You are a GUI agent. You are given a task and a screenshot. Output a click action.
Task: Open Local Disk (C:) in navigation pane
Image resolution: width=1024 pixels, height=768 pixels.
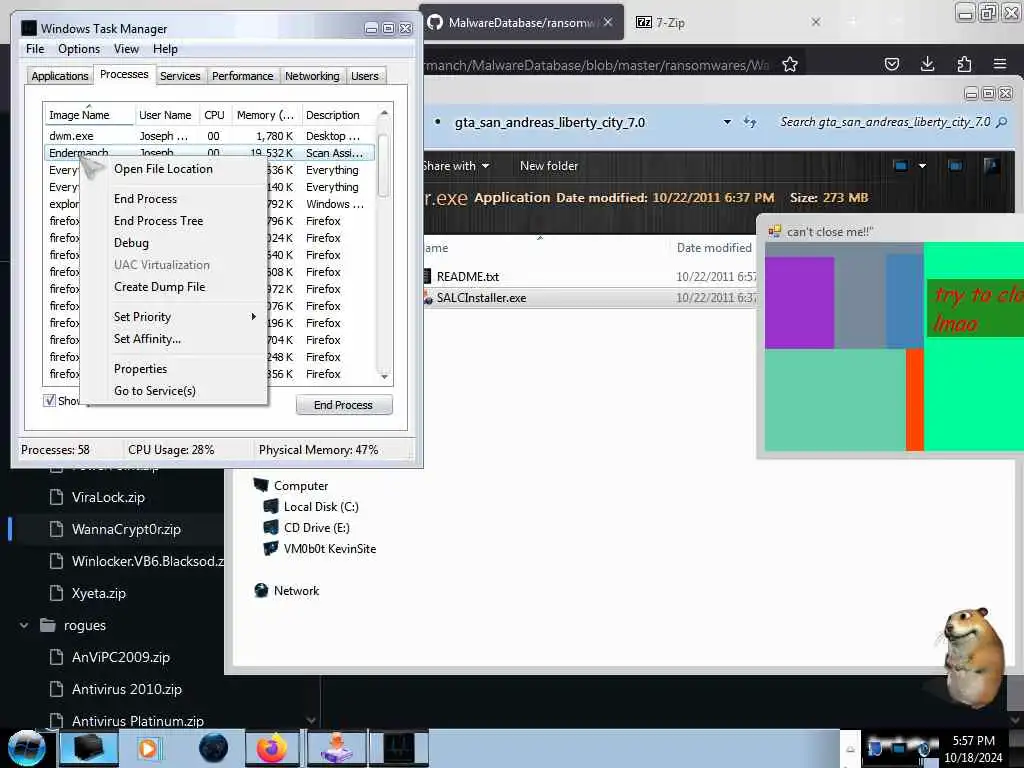click(321, 507)
